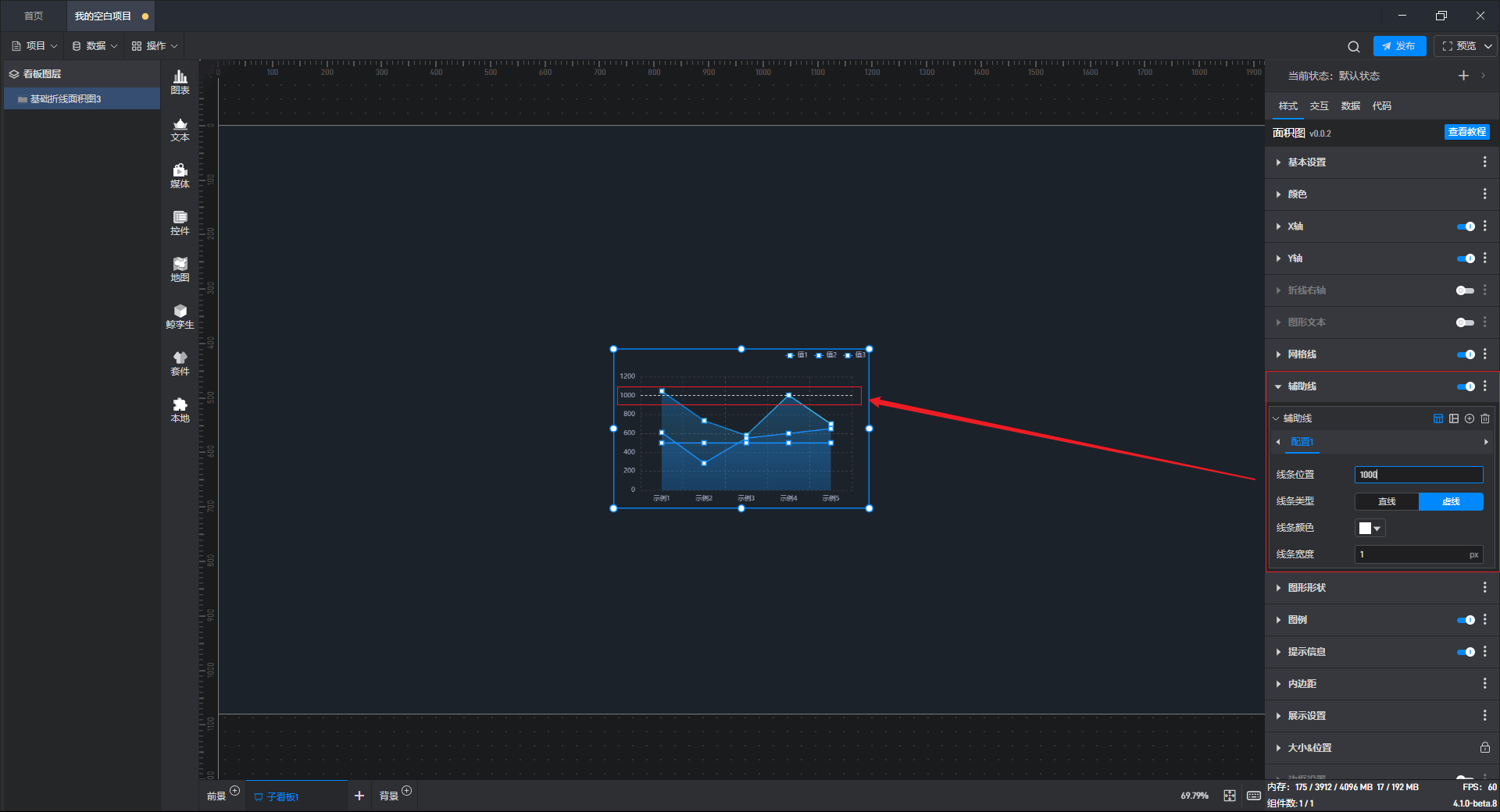Enable the 折线右轴 switch

1466,290
